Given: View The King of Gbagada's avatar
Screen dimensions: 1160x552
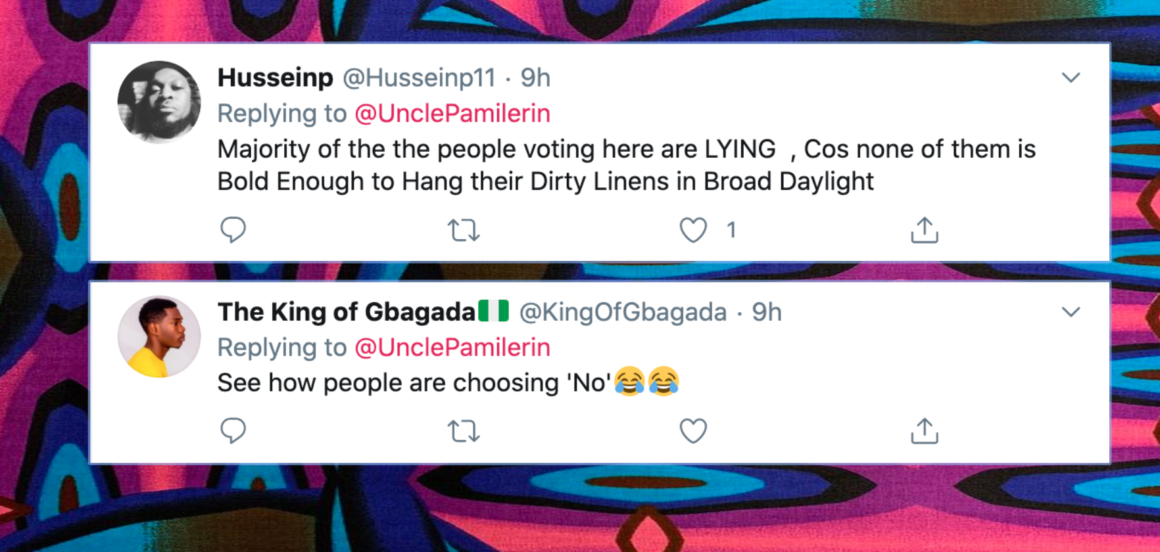Looking at the screenshot, I should click(x=159, y=337).
